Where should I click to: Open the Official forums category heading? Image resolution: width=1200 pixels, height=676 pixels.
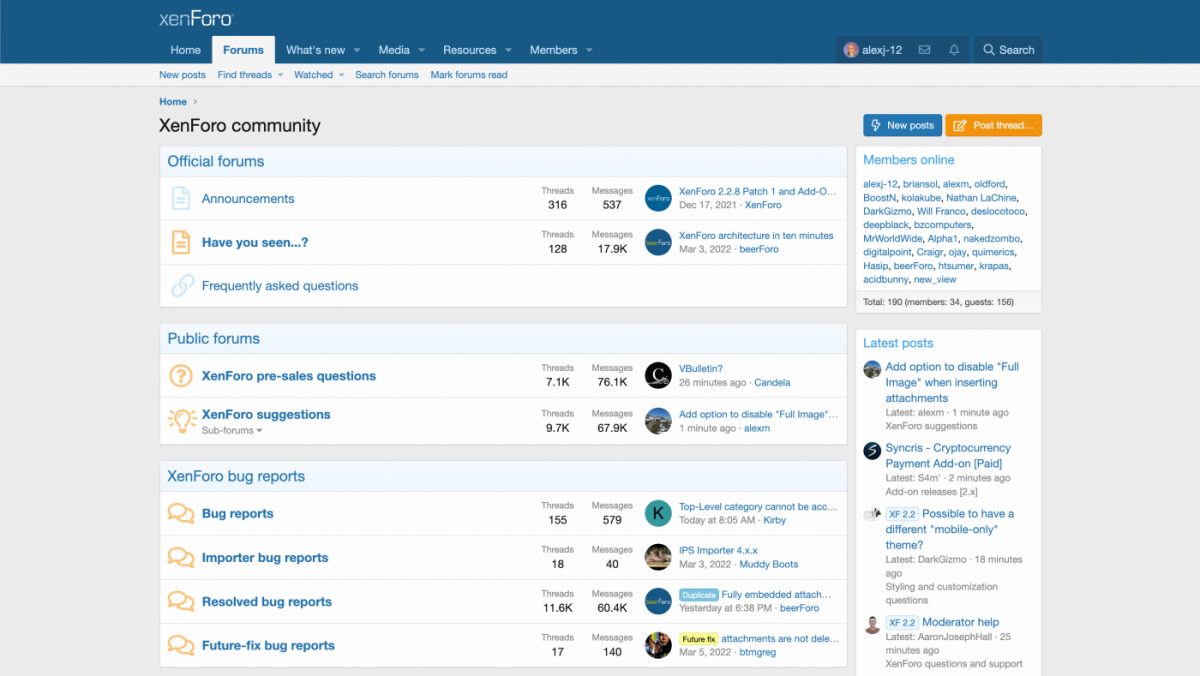pos(216,161)
